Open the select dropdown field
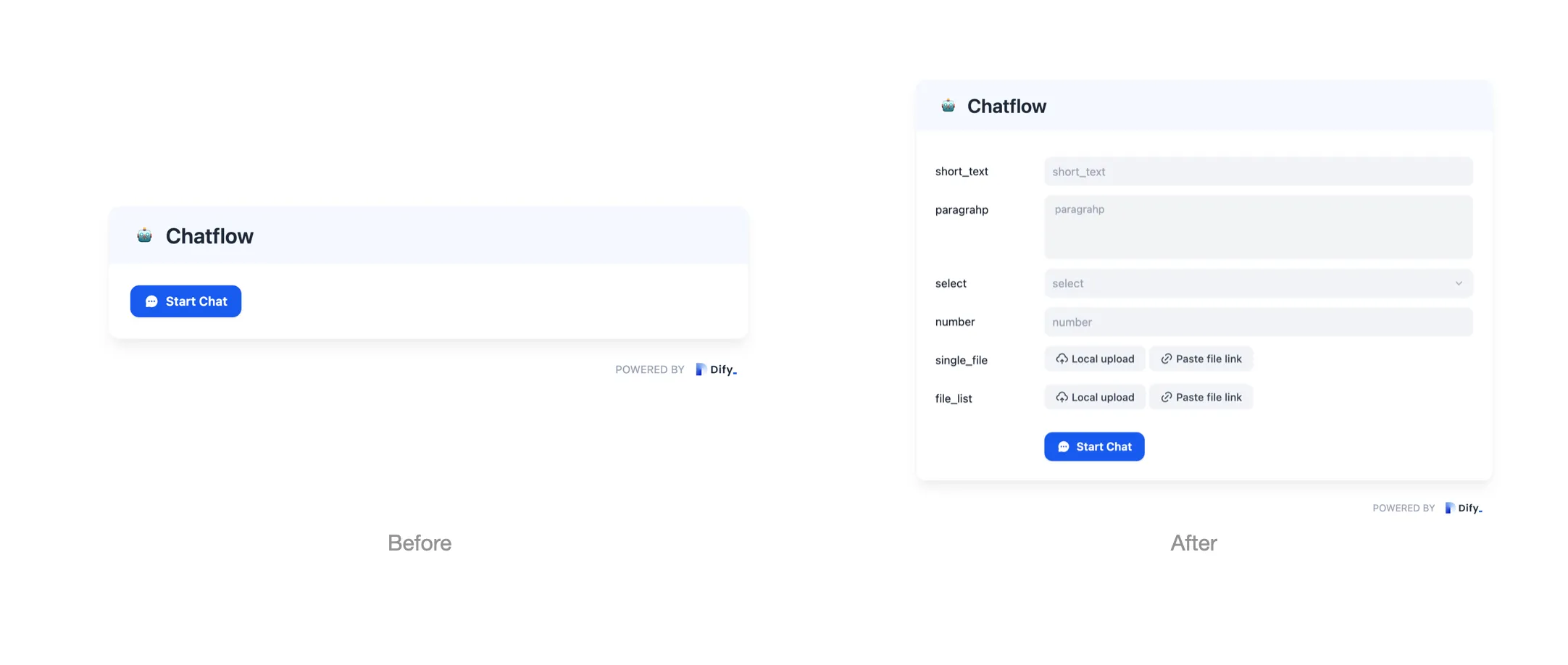1568x665 pixels. (x=1246, y=283)
